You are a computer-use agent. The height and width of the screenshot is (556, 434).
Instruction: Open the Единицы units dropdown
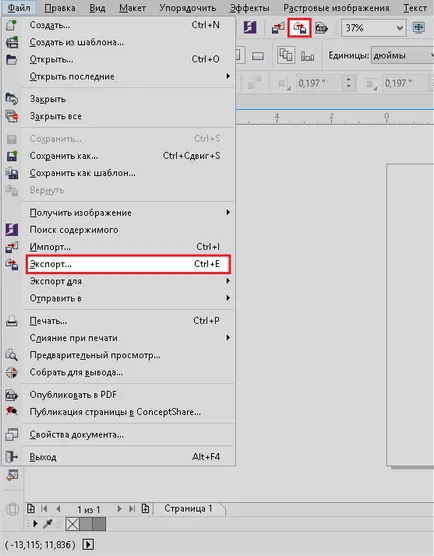[402, 55]
